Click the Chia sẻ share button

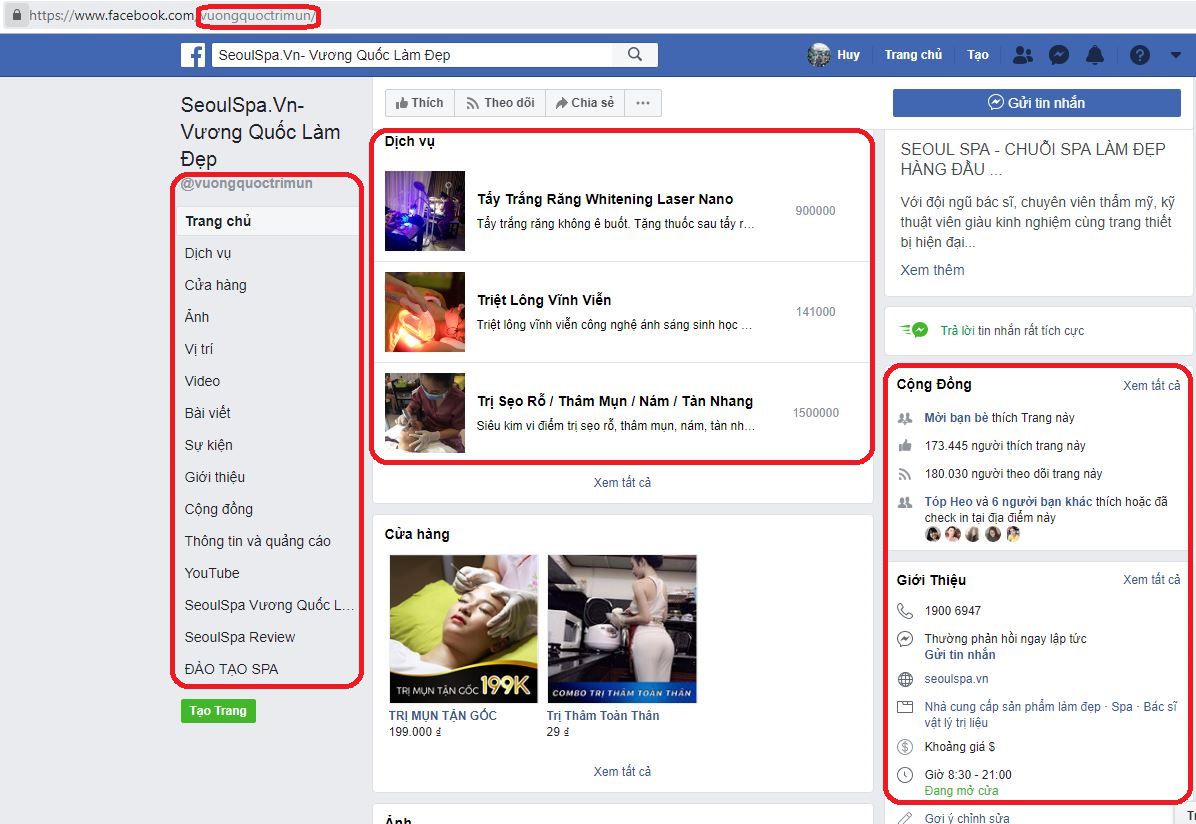[x=585, y=103]
